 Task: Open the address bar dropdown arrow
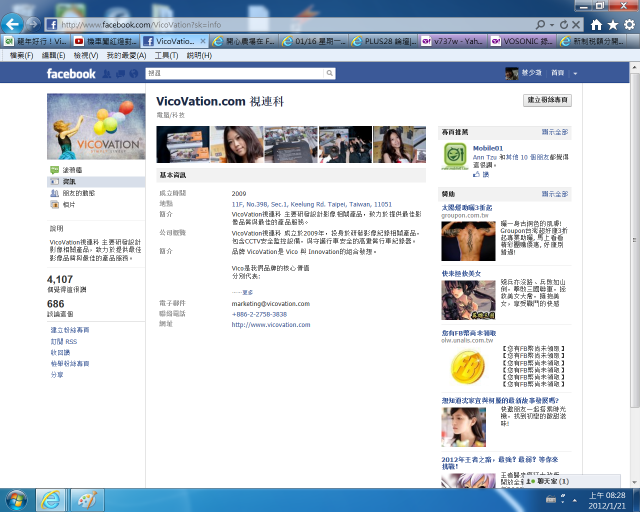pyautogui.click(x=552, y=25)
